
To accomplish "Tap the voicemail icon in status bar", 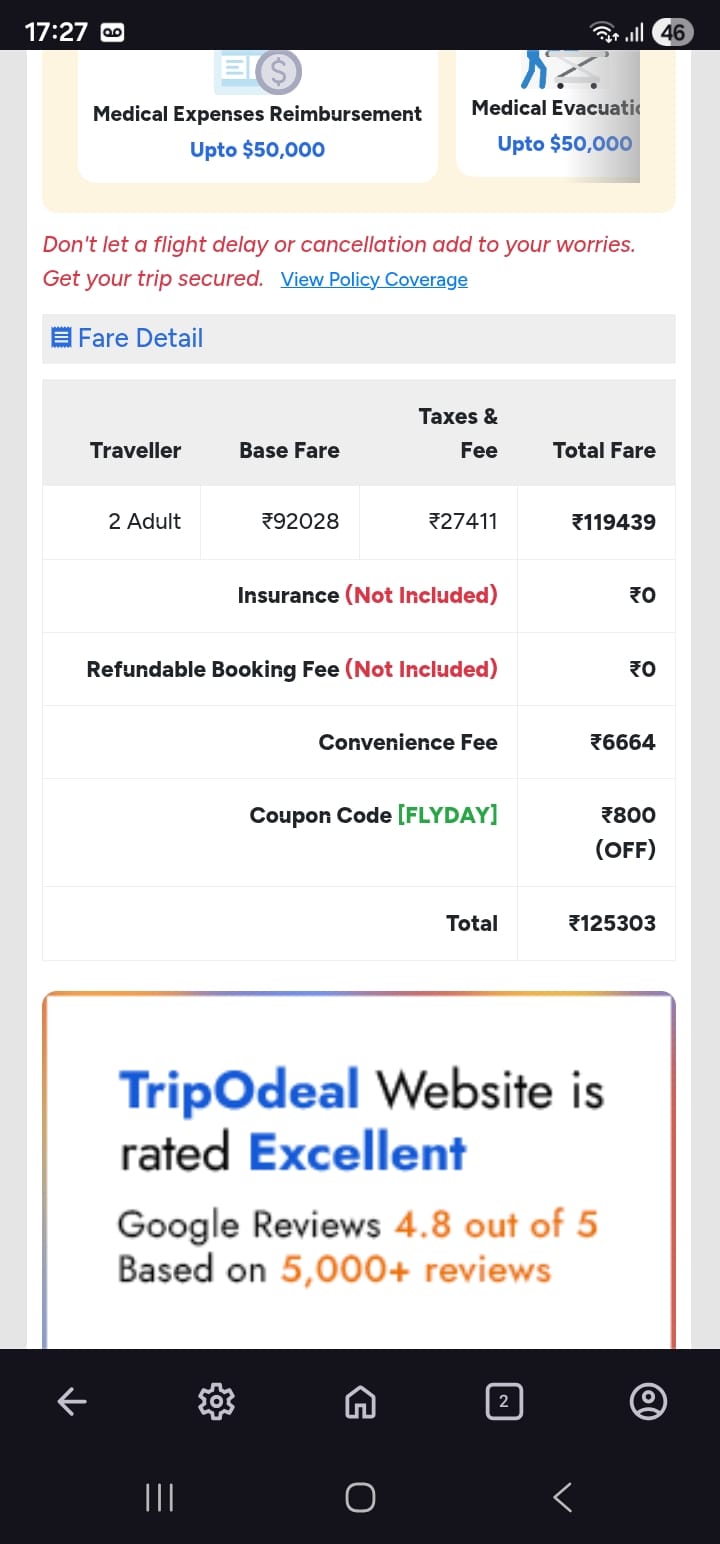I will click(112, 32).
